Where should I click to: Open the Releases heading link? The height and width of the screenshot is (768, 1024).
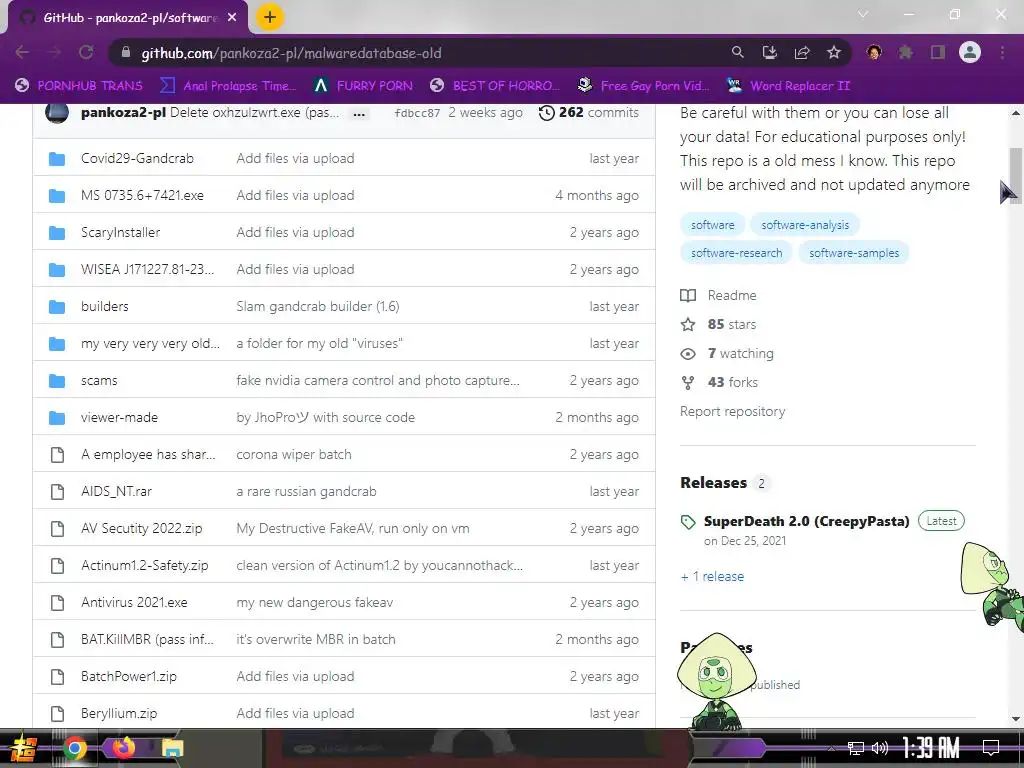(713, 483)
